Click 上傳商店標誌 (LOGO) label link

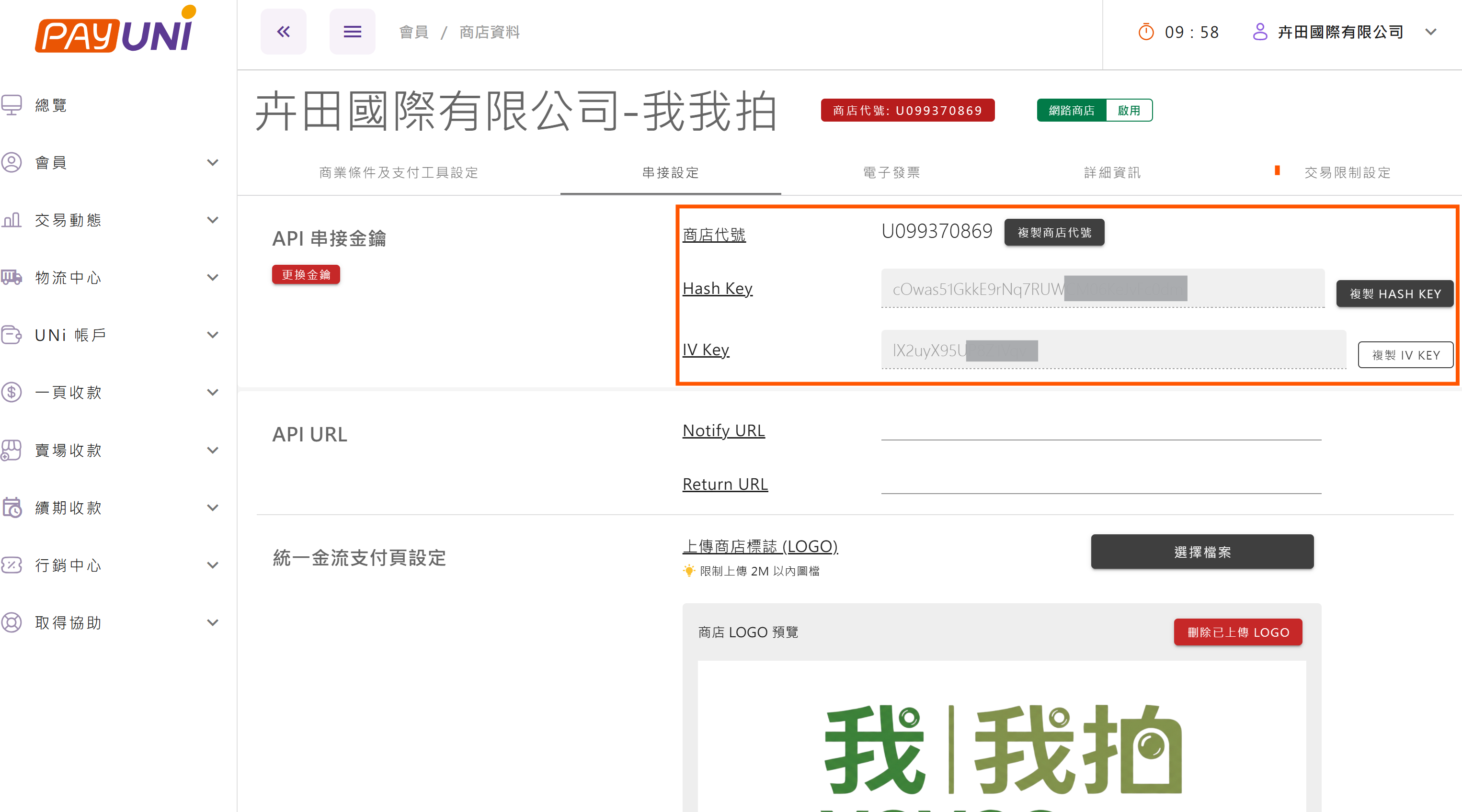click(760, 546)
